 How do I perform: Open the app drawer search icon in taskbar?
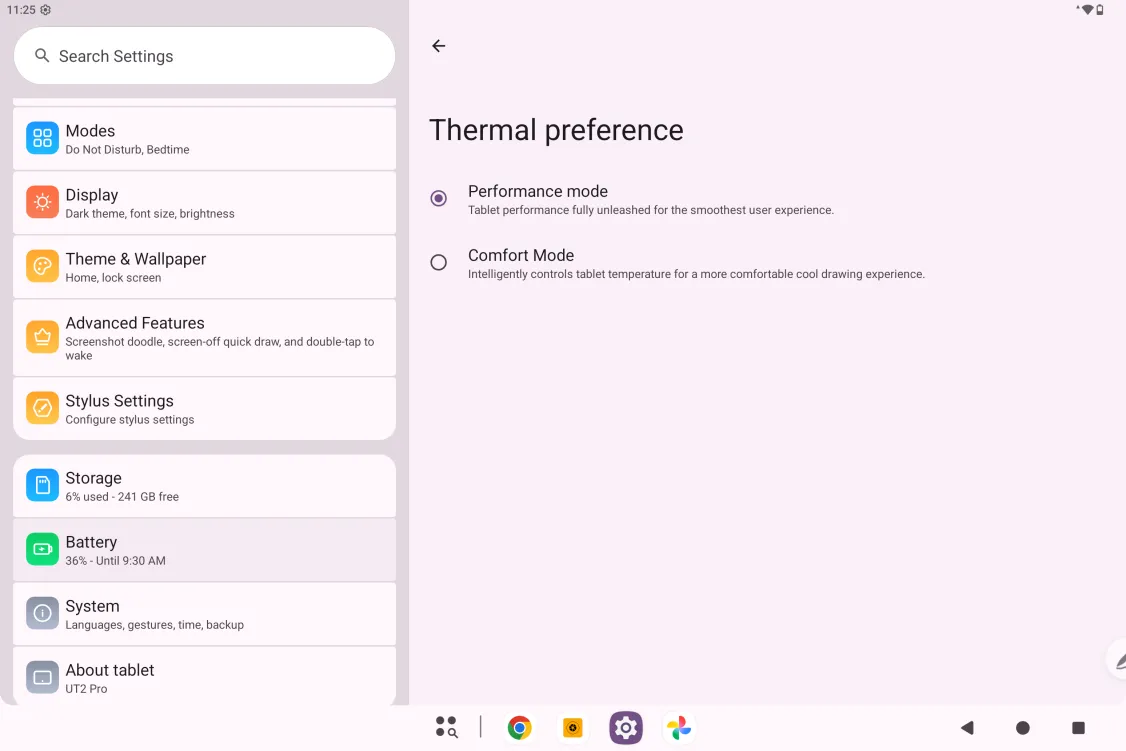pos(446,727)
